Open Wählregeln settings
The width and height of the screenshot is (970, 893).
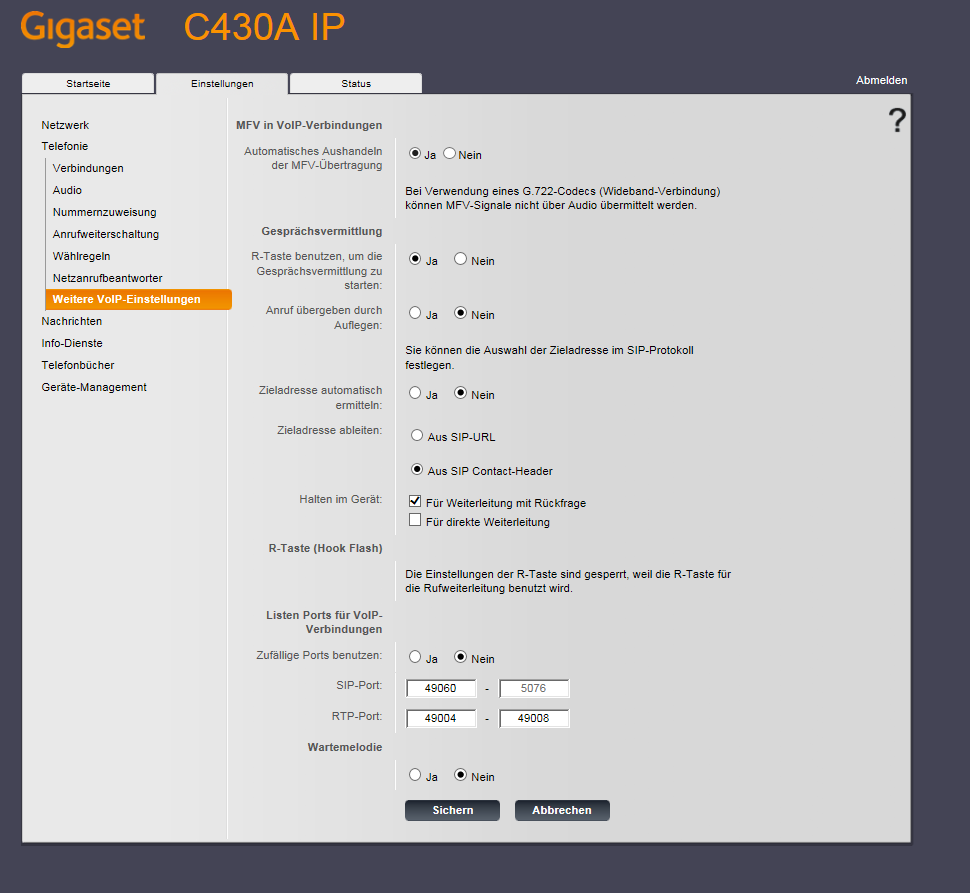(x=81, y=256)
